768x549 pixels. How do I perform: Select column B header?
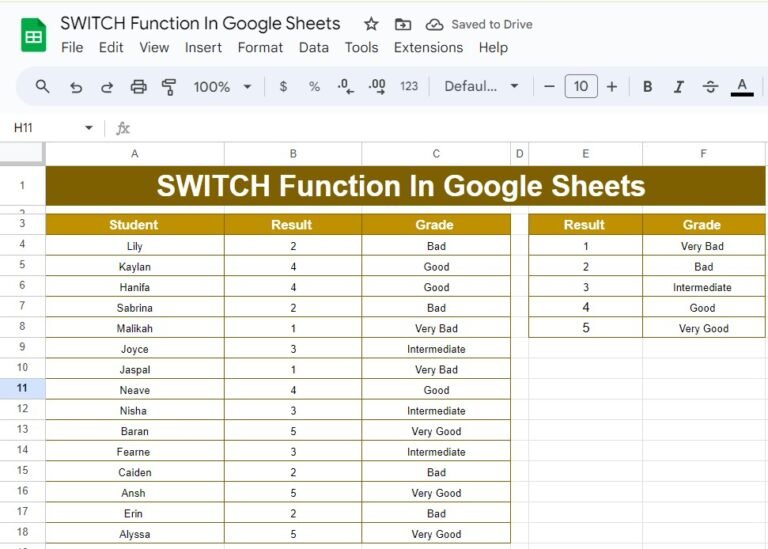293,154
